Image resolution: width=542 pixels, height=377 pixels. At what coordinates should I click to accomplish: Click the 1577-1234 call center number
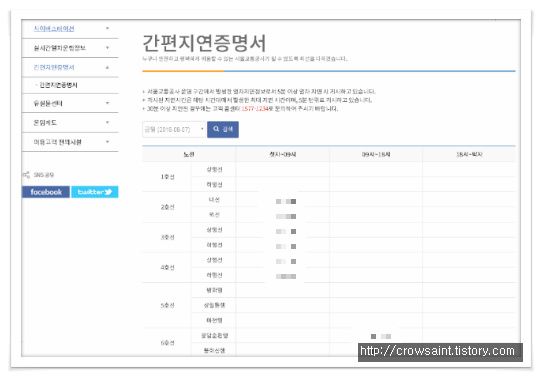tap(254, 109)
